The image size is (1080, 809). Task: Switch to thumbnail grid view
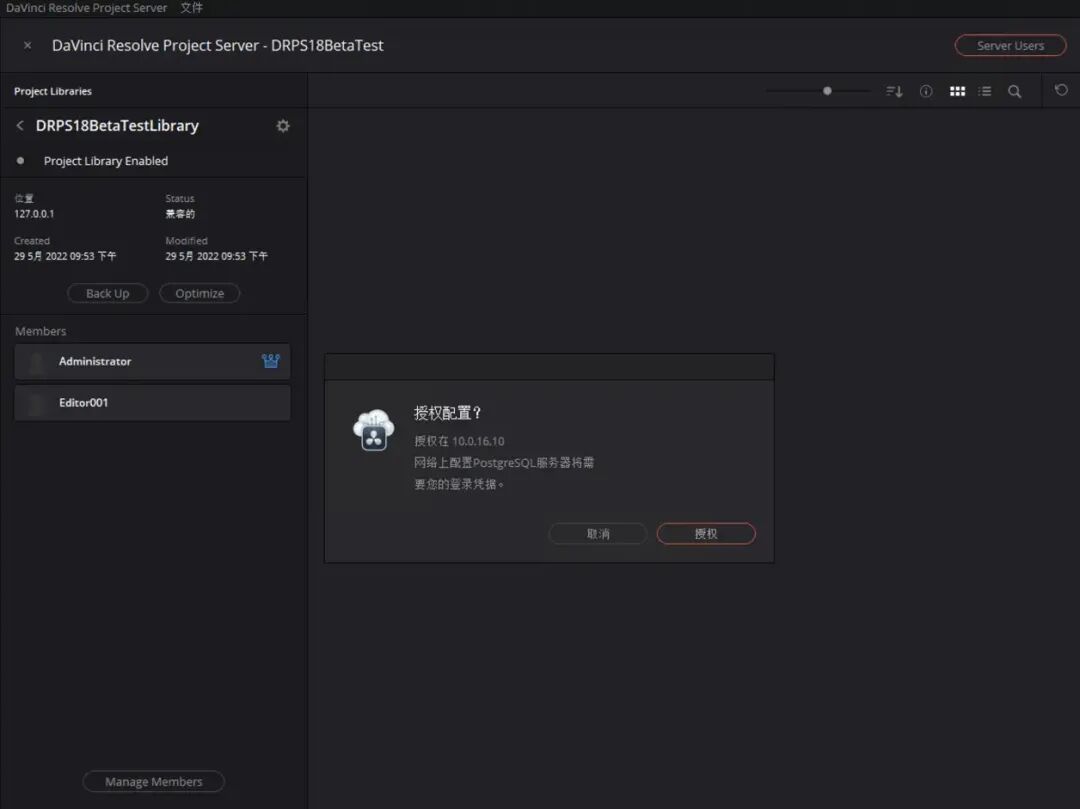[957, 91]
